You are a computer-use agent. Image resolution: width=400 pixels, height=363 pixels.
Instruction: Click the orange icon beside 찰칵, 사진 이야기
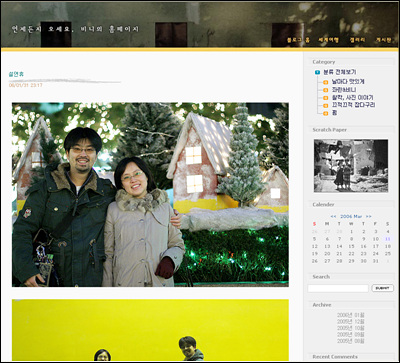tap(326, 98)
